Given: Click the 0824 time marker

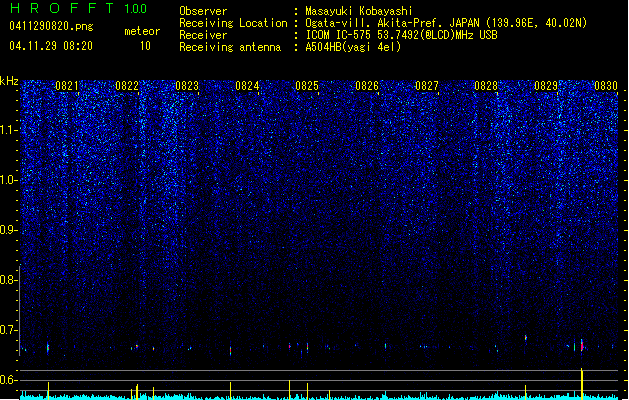Looking at the screenshot, I should [247, 86].
